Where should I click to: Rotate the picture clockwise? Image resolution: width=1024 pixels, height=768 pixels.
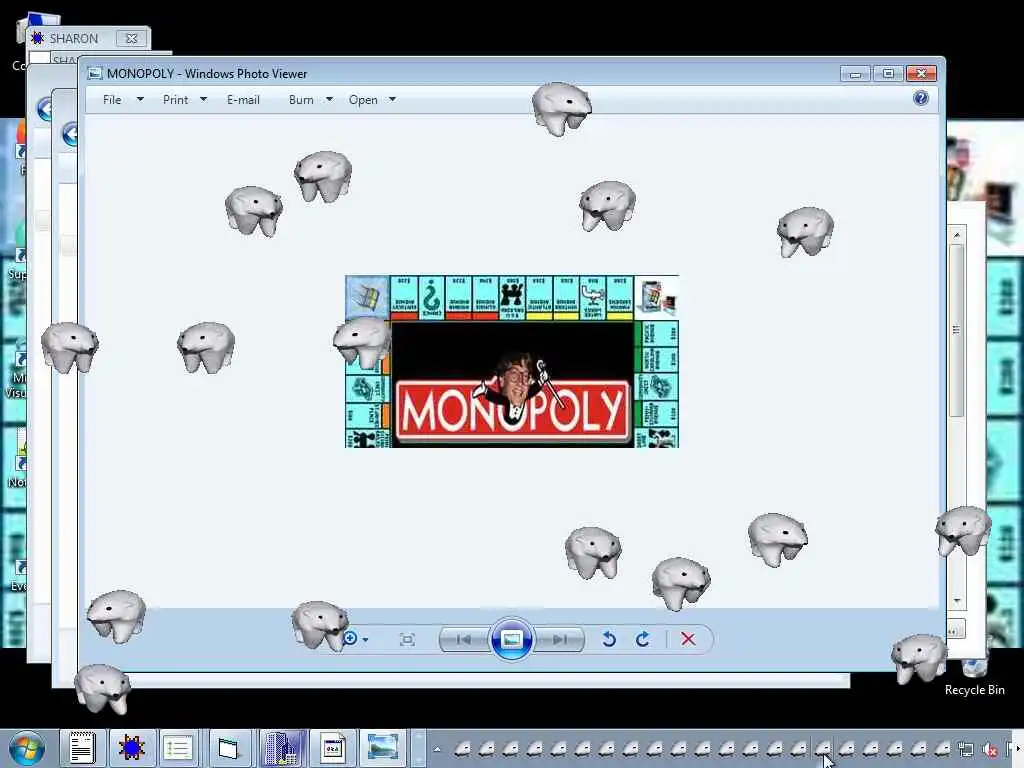pyautogui.click(x=643, y=639)
